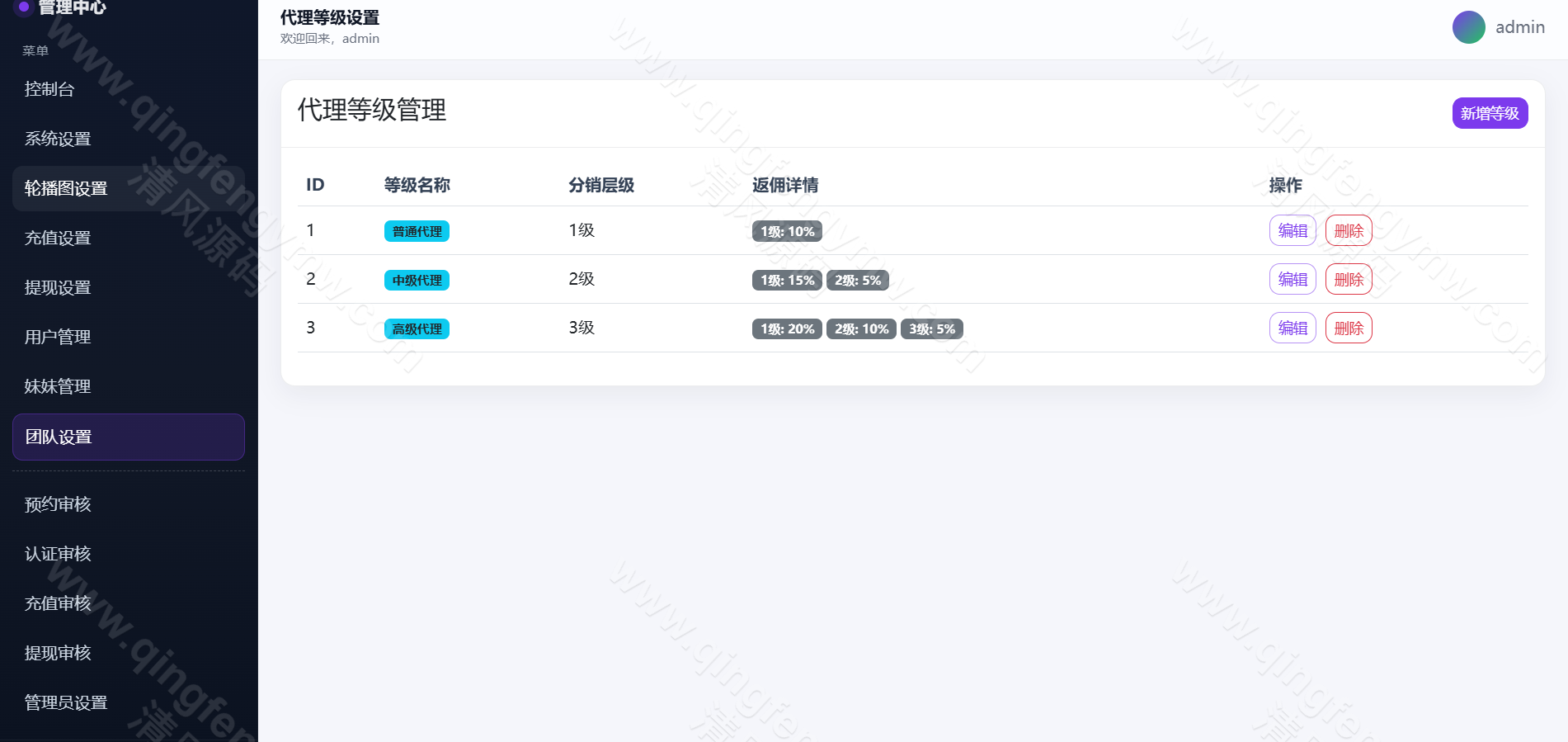
Task: Click the 2级 distribution level cell
Action: click(x=582, y=279)
